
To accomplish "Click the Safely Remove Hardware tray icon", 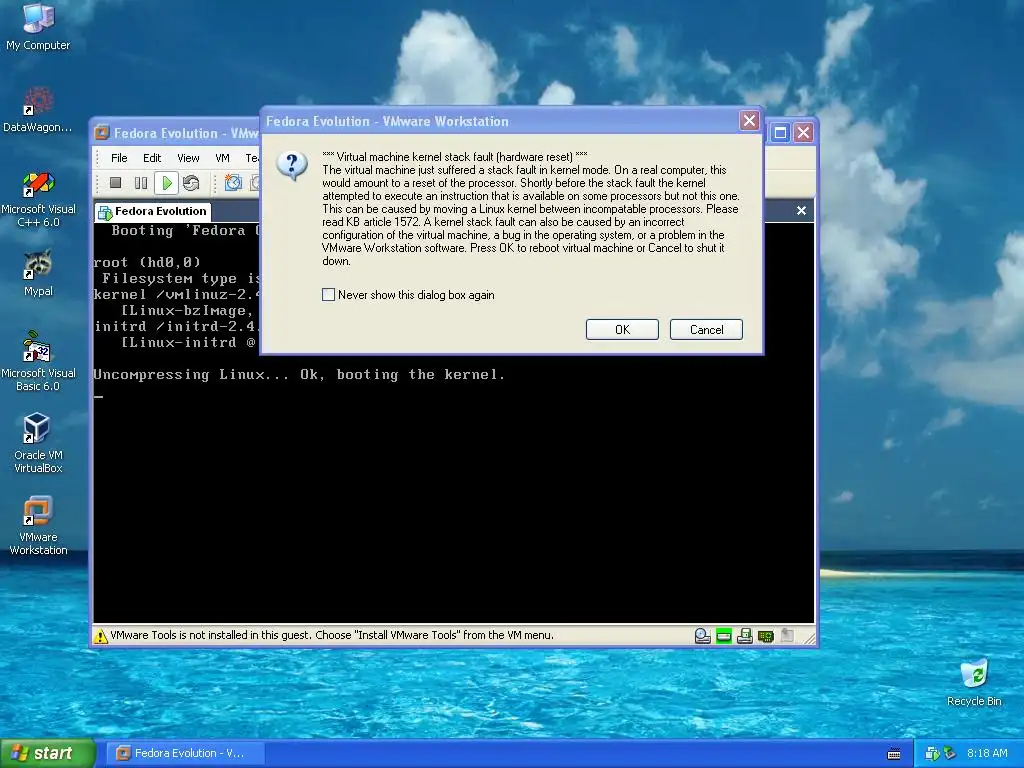I will tap(949, 754).
